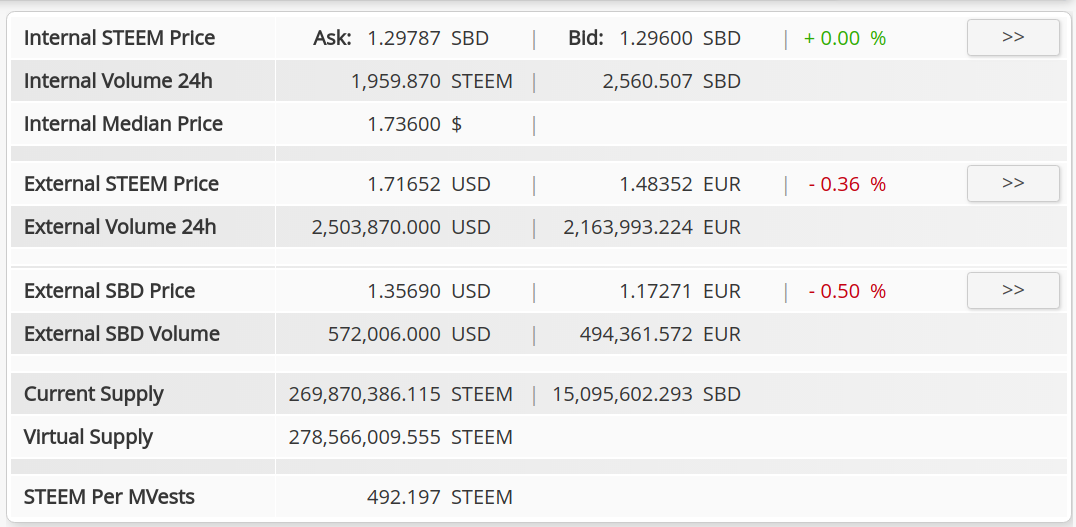Click the red -0.50 % change
Image resolution: width=1076 pixels, height=527 pixels.
(x=847, y=291)
